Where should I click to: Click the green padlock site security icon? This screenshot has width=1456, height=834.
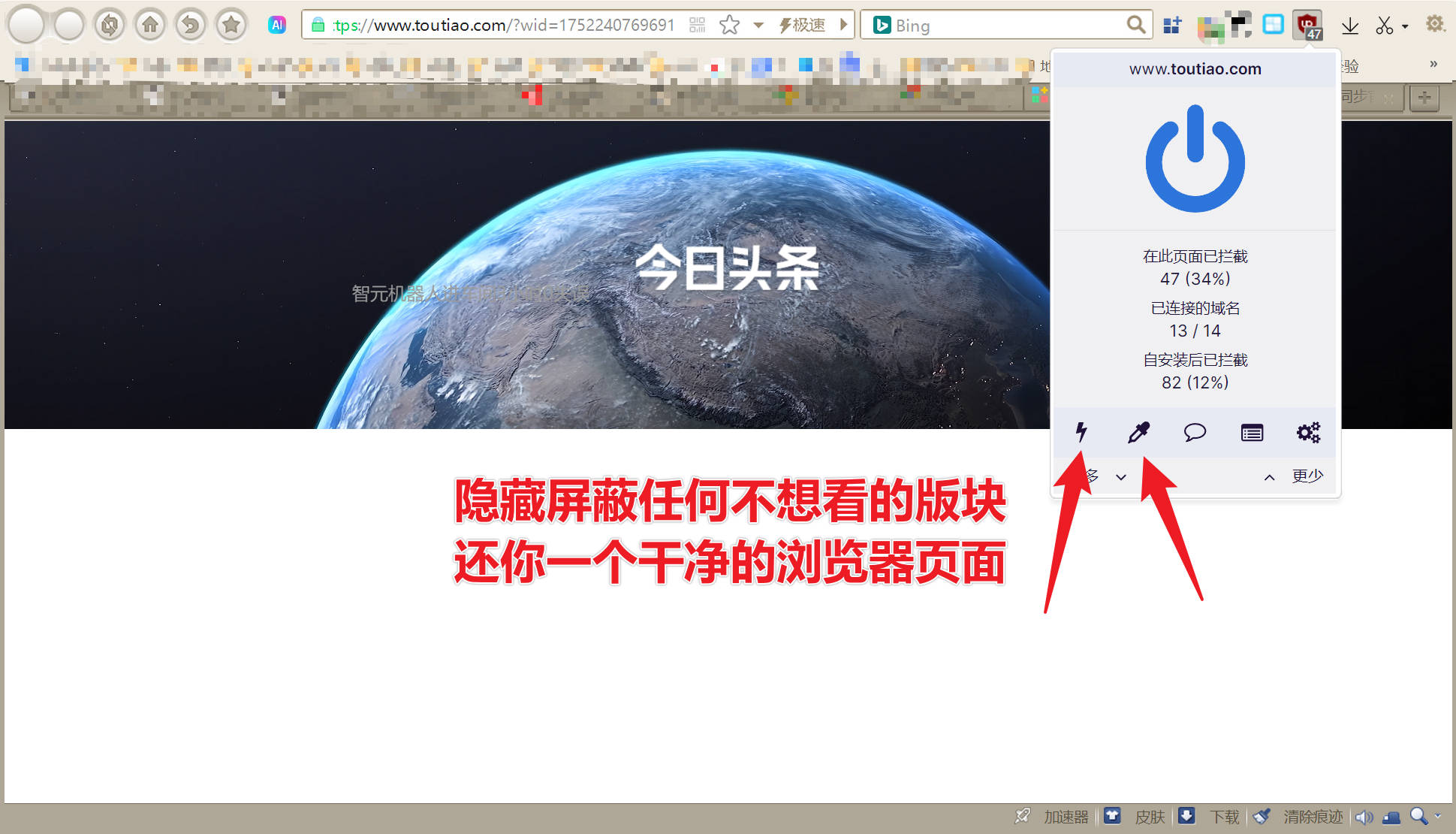pos(318,25)
